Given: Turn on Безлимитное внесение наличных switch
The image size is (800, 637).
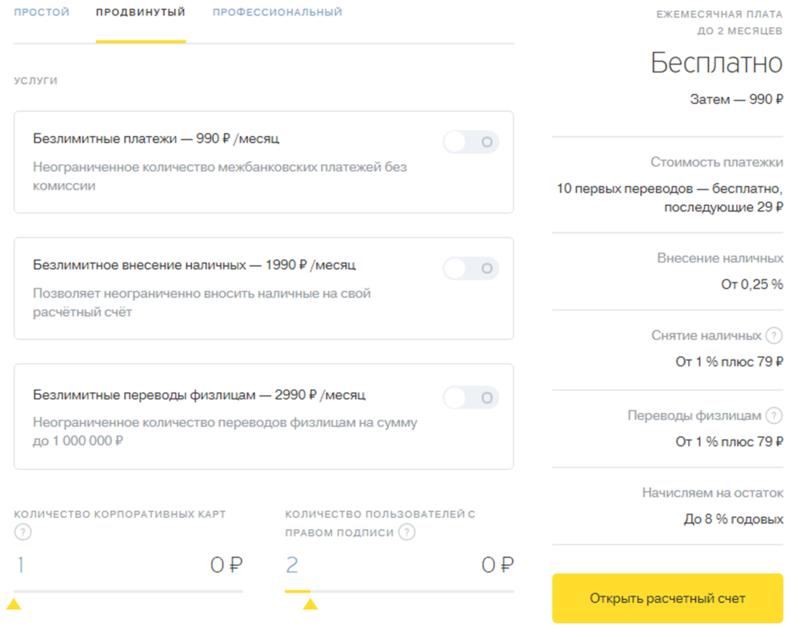Looking at the screenshot, I should click(471, 268).
